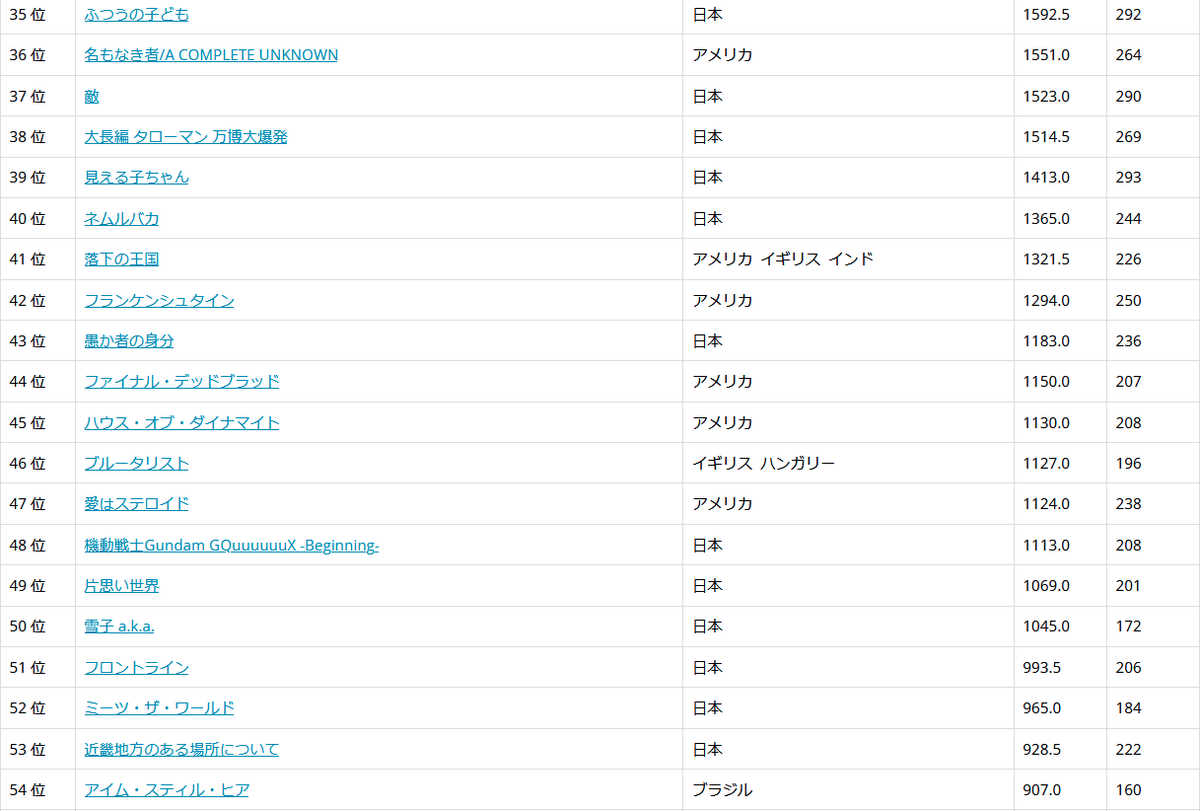Image resolution: width=1200 pixels, height=811 pixels.
Task: Open ハウス・オブ・ダイナマイト link
Action: [x=182, y=422]
